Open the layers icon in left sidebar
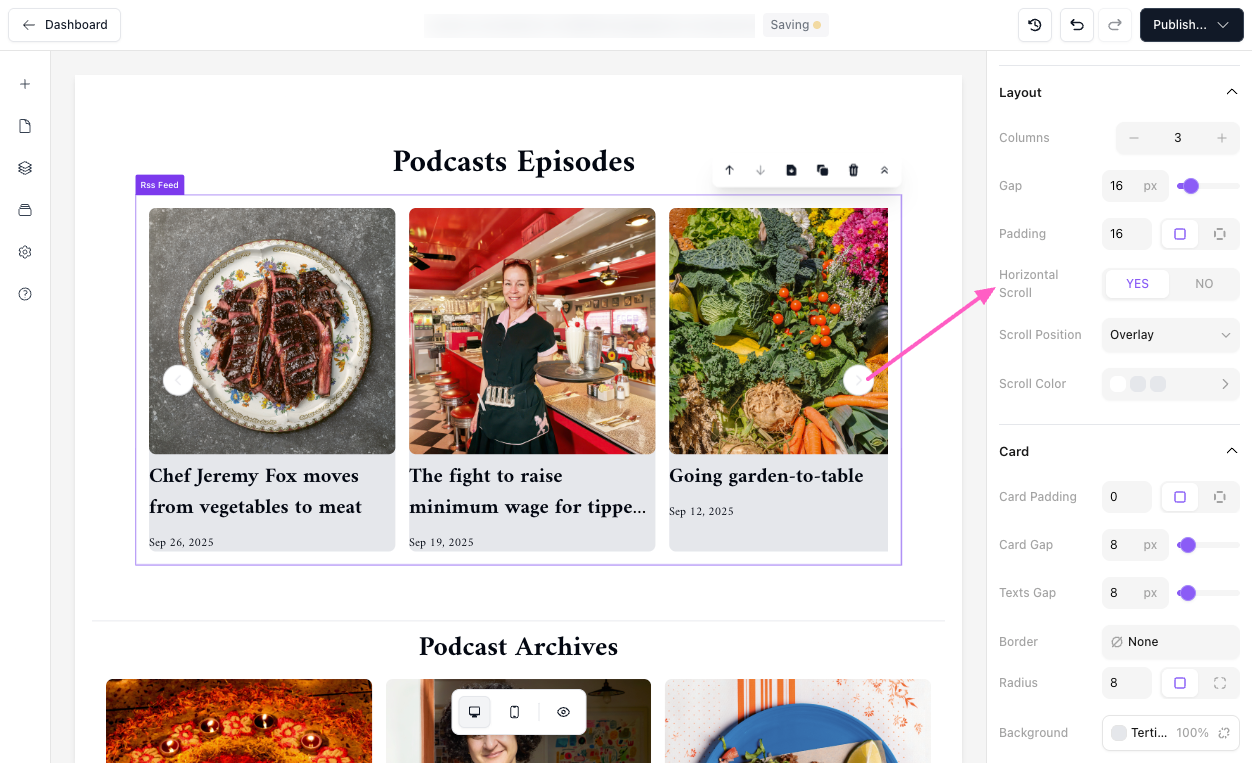The image size is (1252, 763). [25, 168]
